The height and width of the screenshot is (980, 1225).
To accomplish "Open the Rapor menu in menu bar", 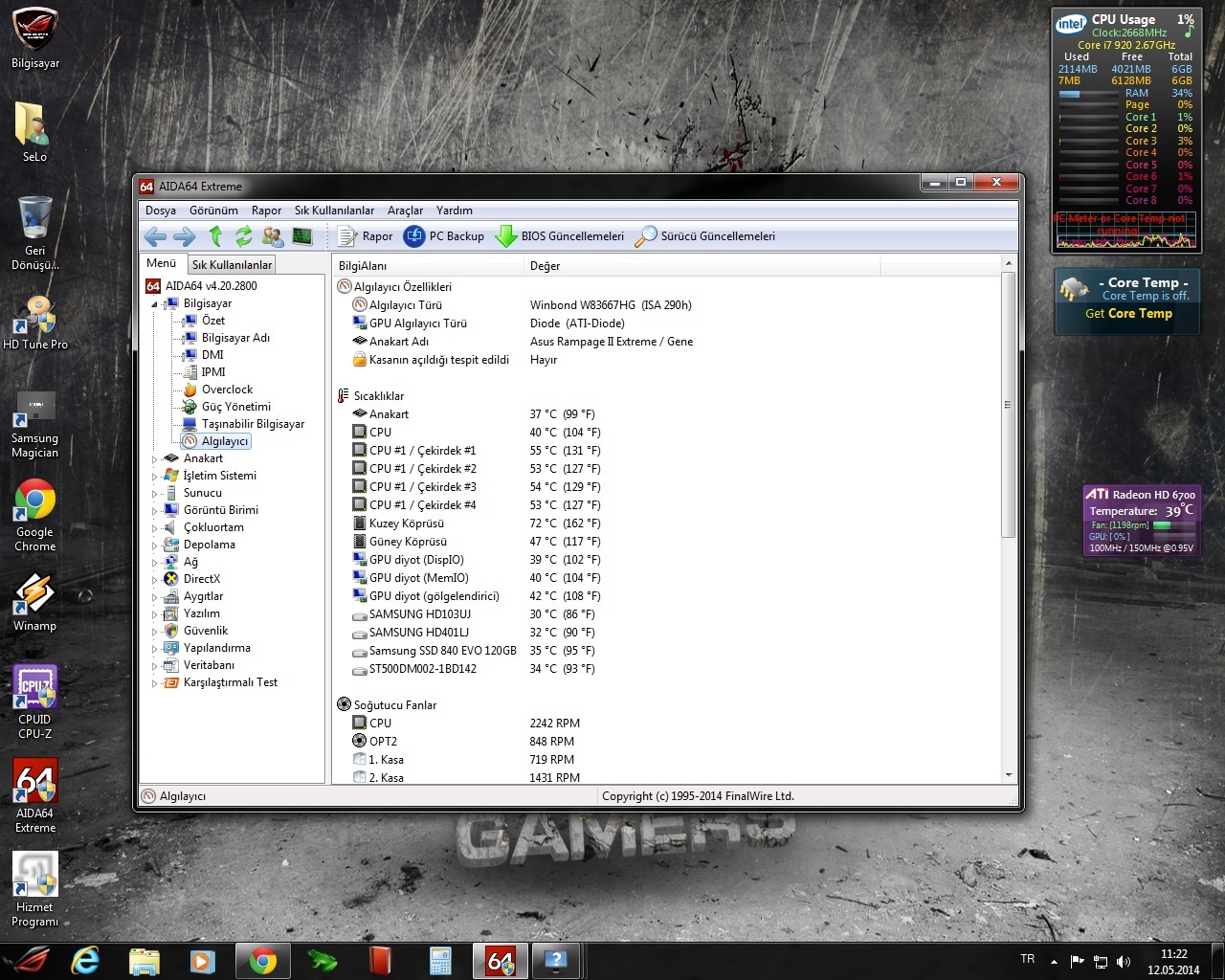I will point(266,211).
